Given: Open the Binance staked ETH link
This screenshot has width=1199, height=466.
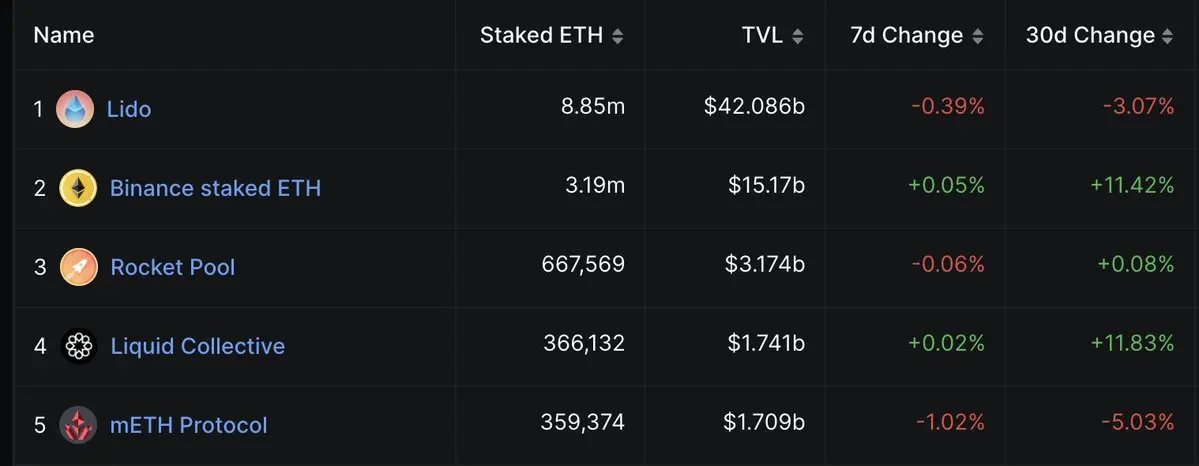Looking at the screenshot, I should (216, 187).
